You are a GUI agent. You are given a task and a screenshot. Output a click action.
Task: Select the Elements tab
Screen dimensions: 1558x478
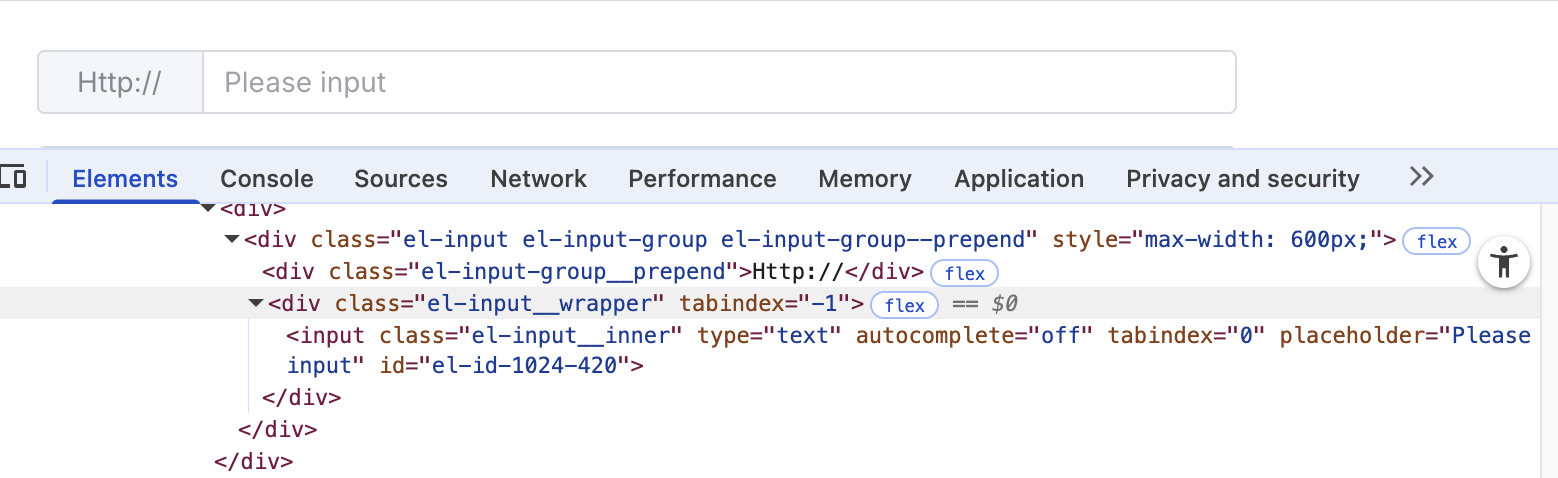125,179
